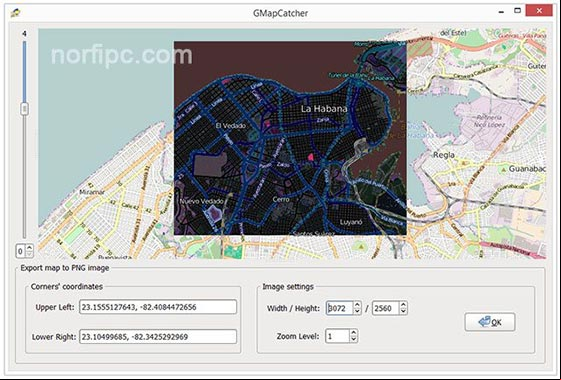This screenshot has width=561, height=380.
Task: Click the pink marker on the map
Action: [x=311, y=156]
